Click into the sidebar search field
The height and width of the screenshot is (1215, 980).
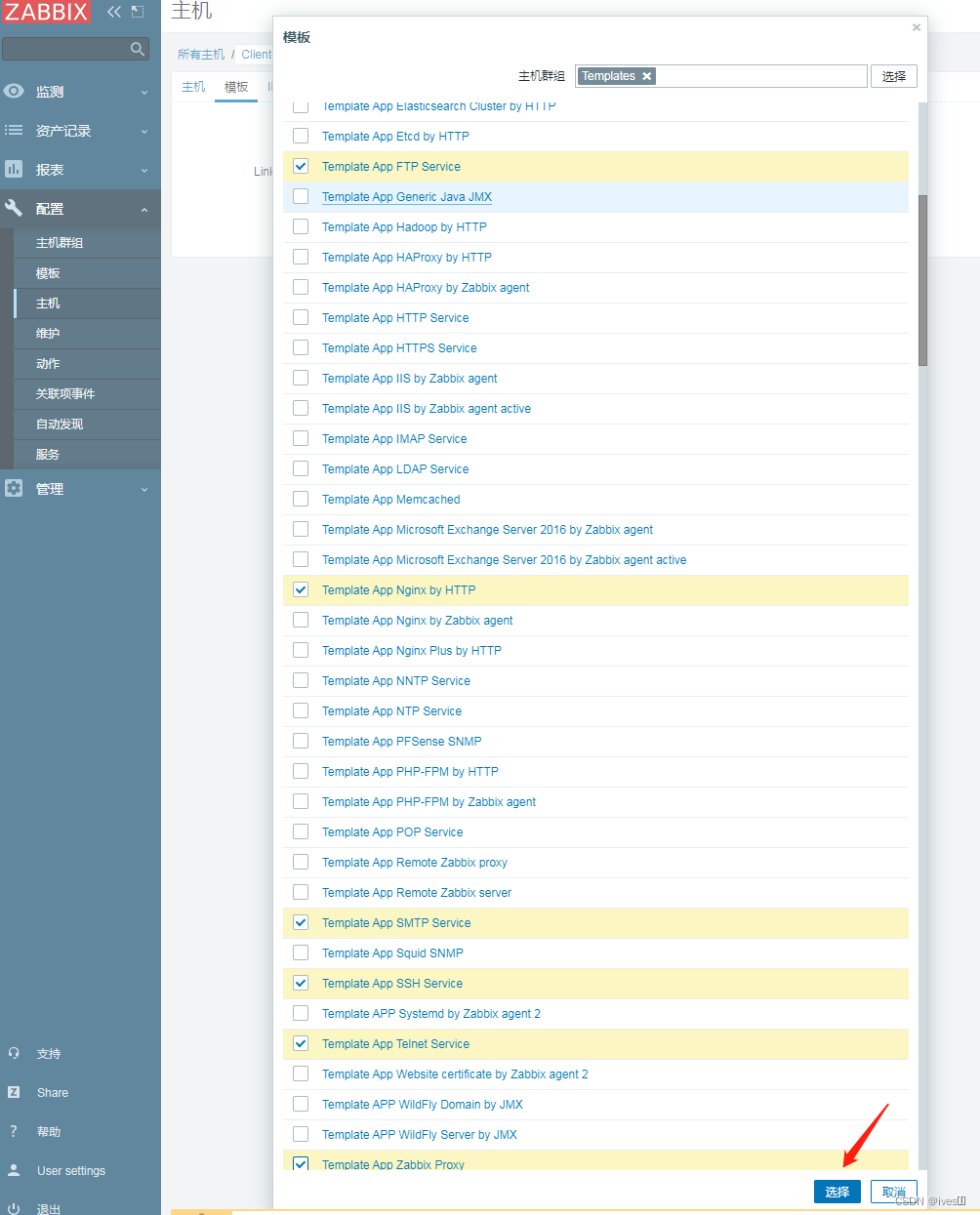(x=66, y=49)
